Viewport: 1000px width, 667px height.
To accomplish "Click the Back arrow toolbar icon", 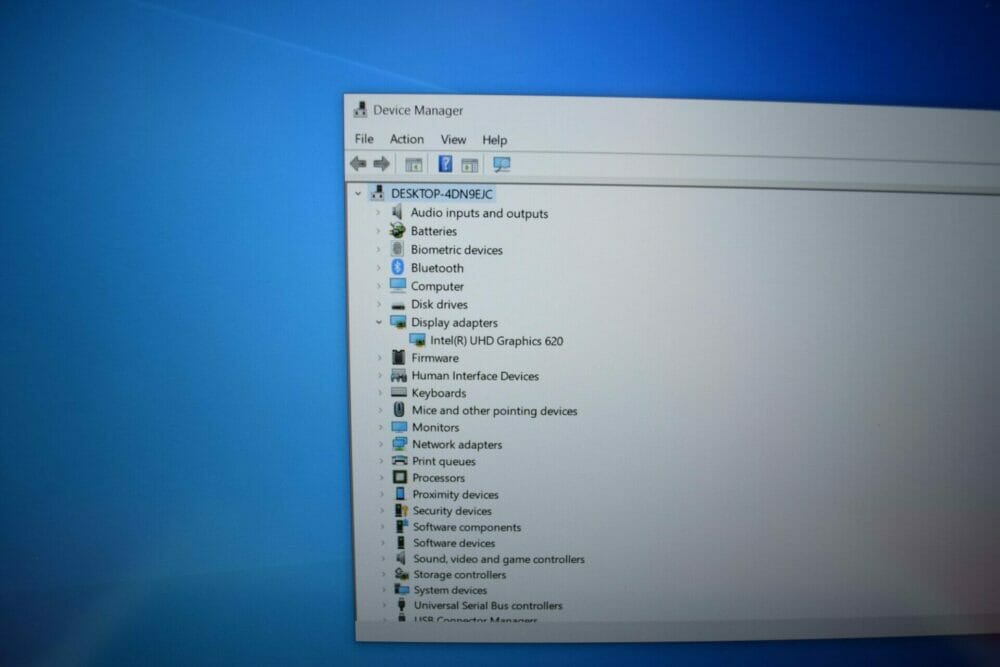I will [x=358, y=164].
